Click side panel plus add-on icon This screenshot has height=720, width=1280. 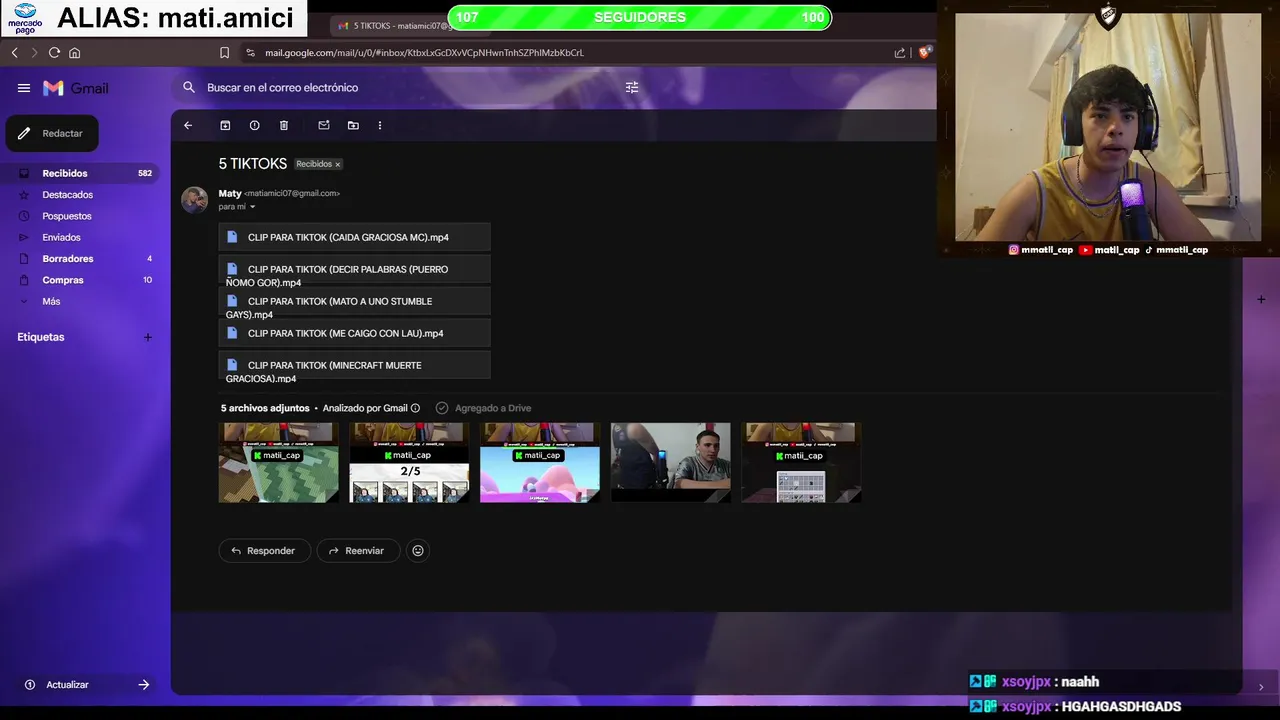click(1261, 299)
